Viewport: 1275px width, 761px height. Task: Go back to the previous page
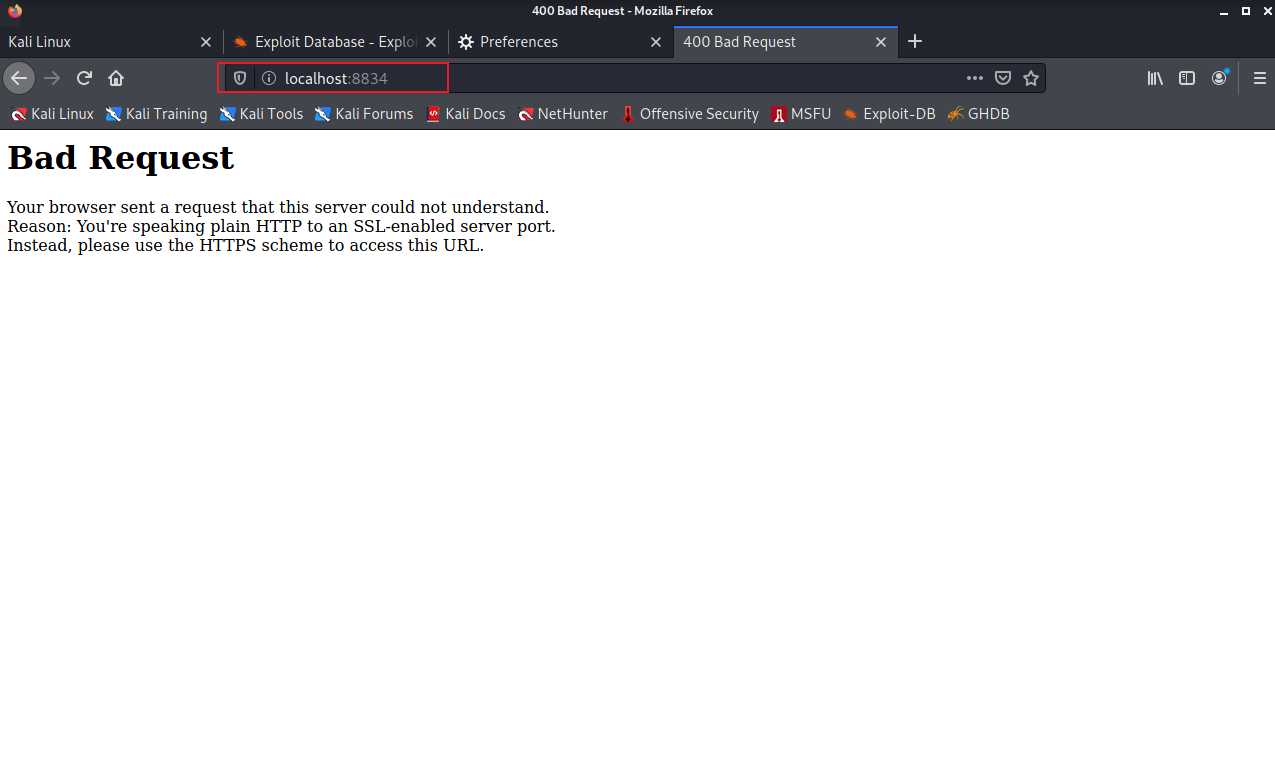(x=19, y=78)
